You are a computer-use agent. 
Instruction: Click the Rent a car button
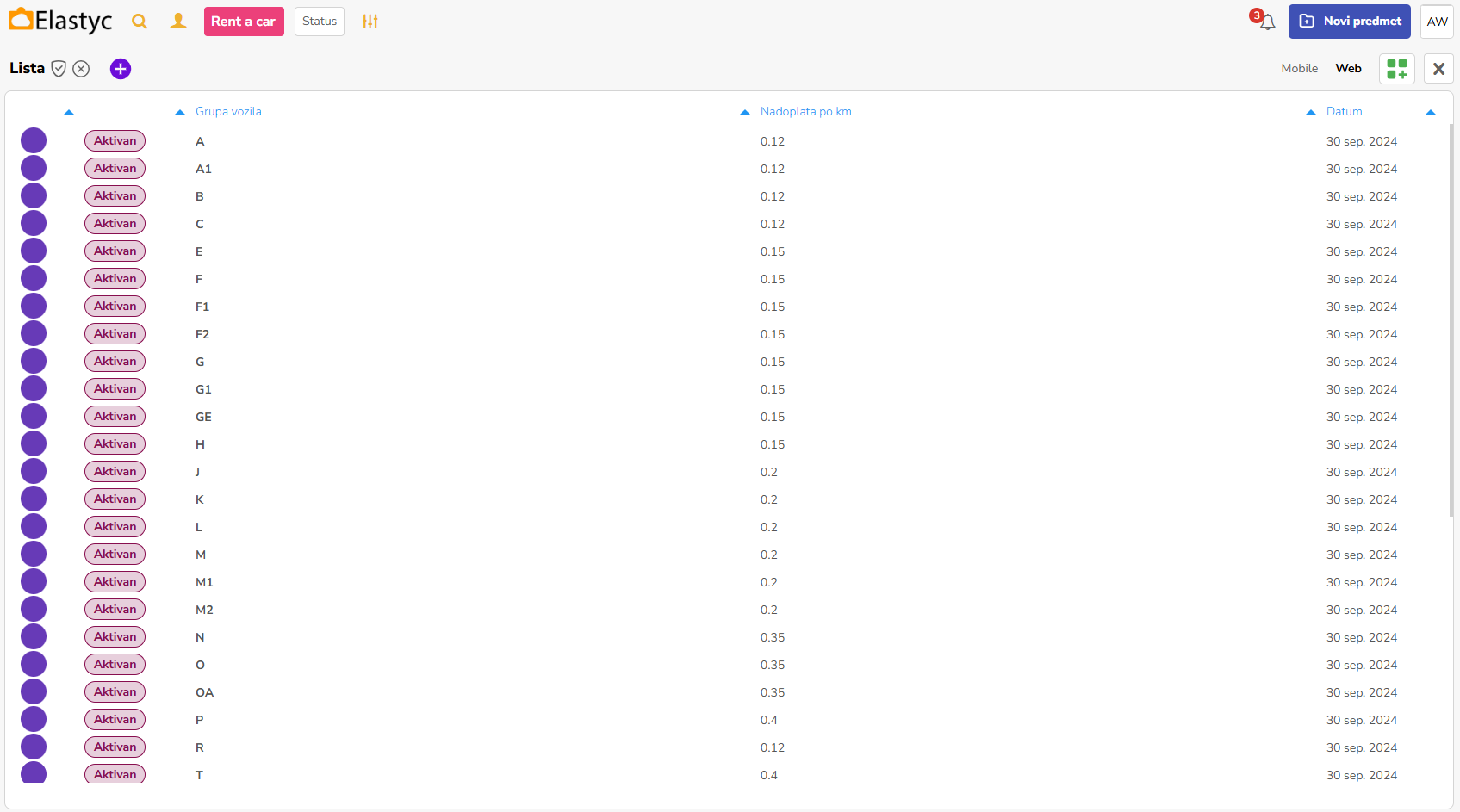point(244,22)
